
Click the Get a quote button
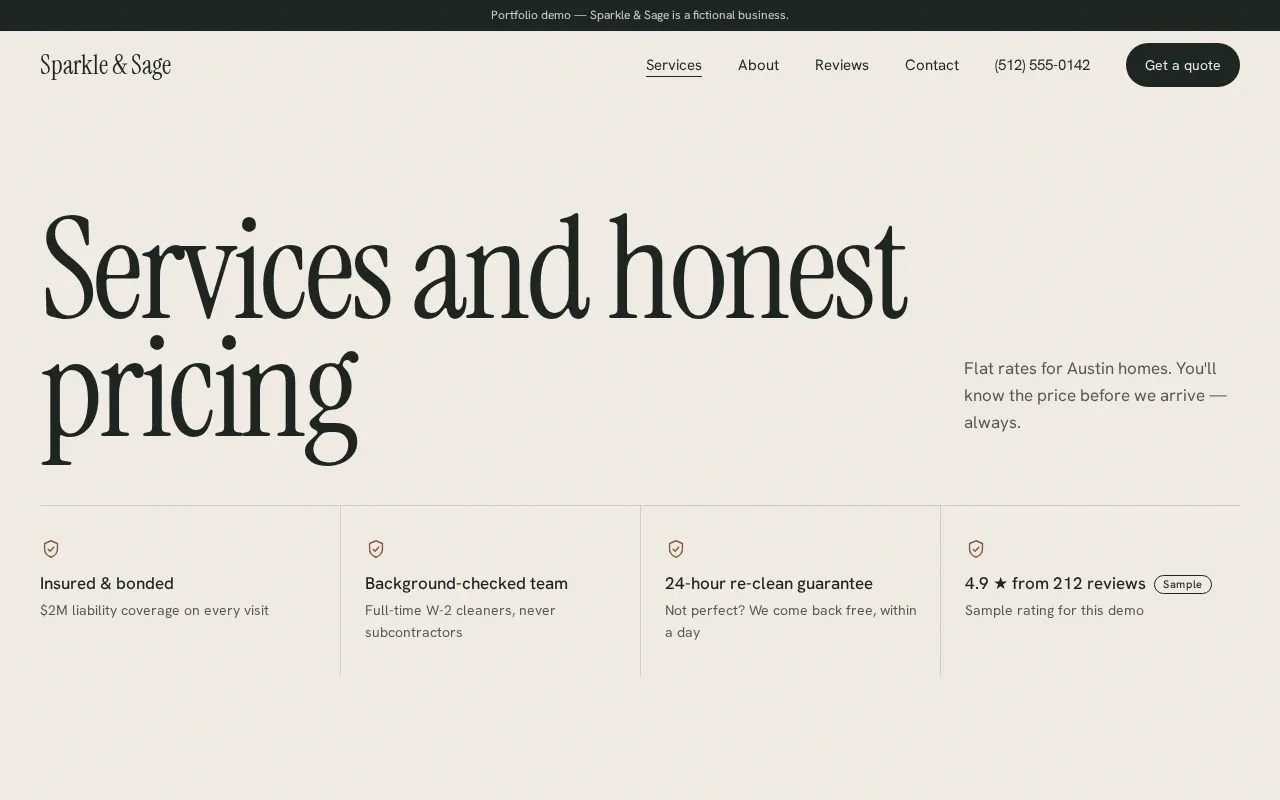point(1183,65)
